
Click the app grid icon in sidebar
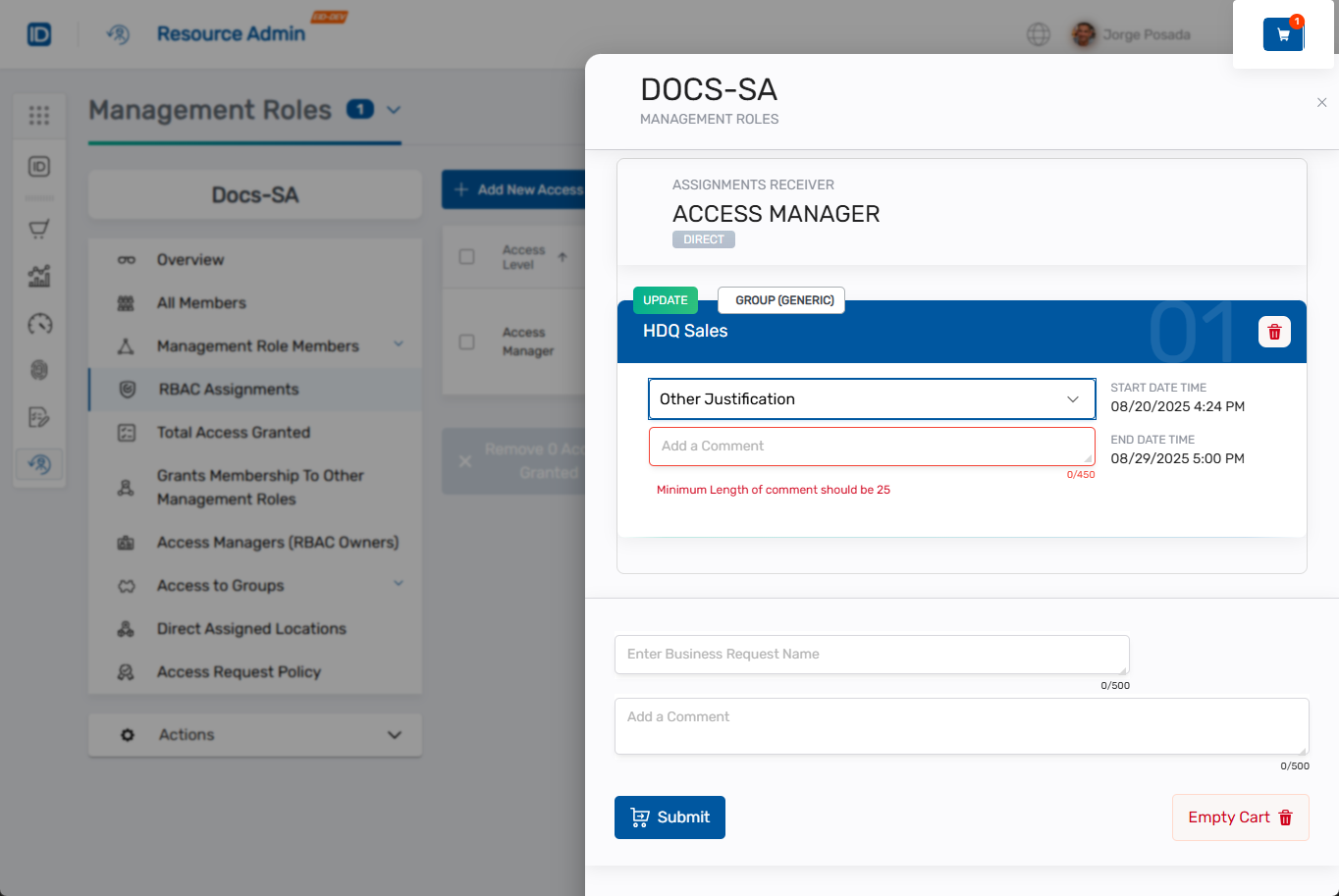(39, 116)
